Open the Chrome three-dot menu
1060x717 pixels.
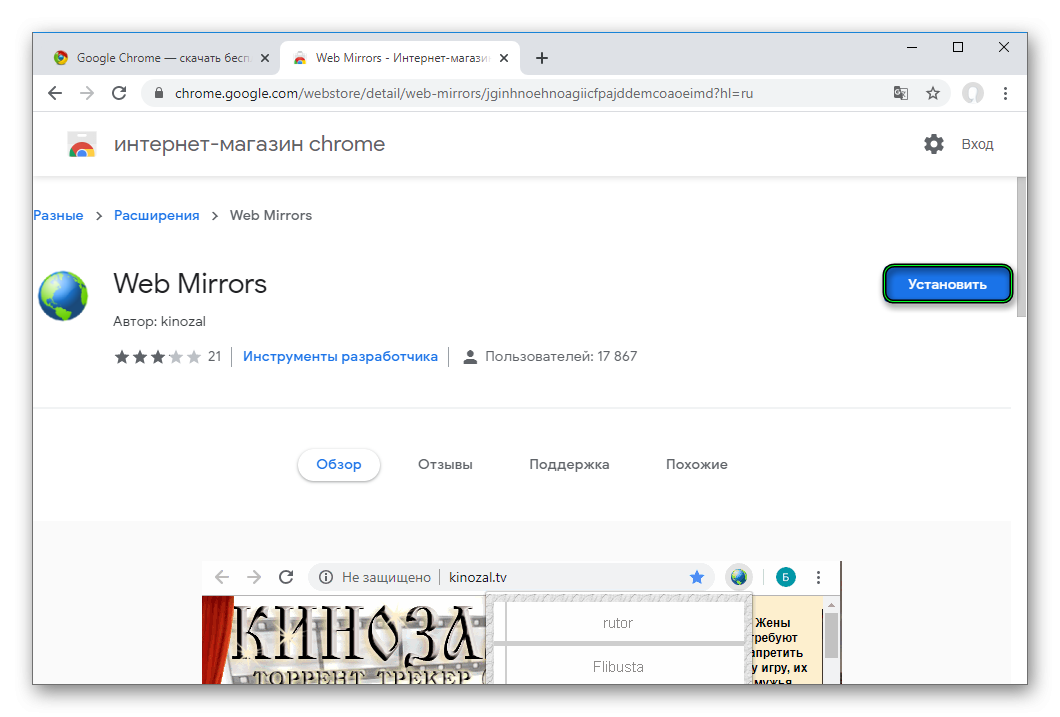[x=1005, y=93]
